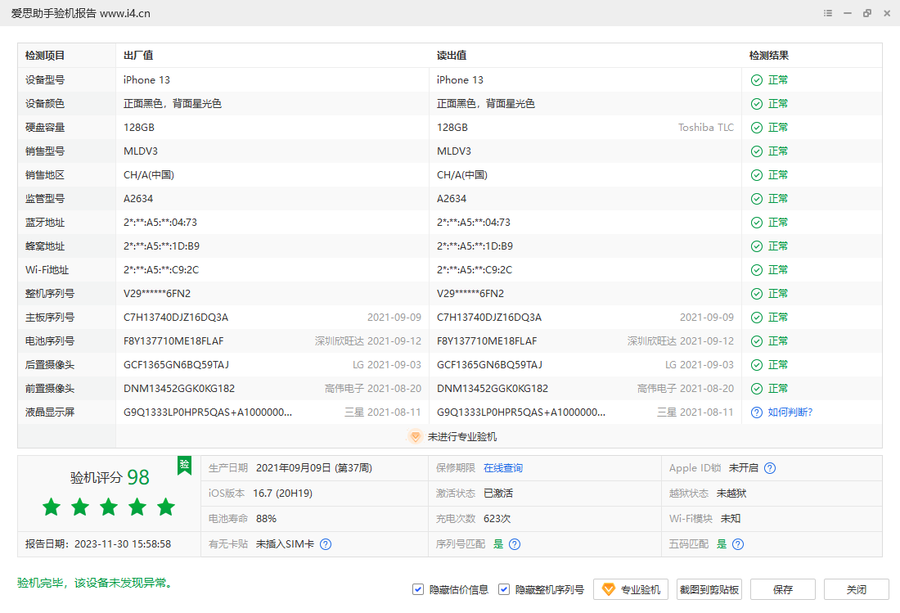Click the jailbreak status 未越狱
Viewport: 900px width, 613px height.
[732, 494]
